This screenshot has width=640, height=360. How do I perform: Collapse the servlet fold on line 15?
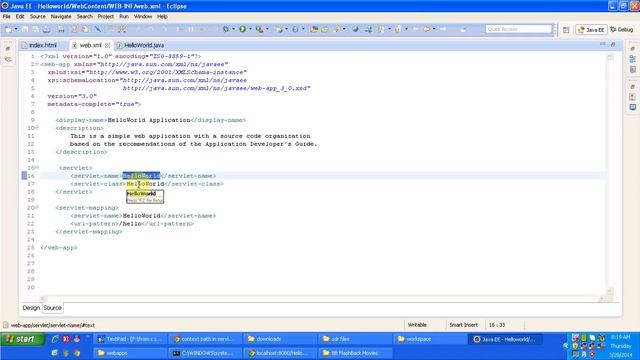click(37, 168)
